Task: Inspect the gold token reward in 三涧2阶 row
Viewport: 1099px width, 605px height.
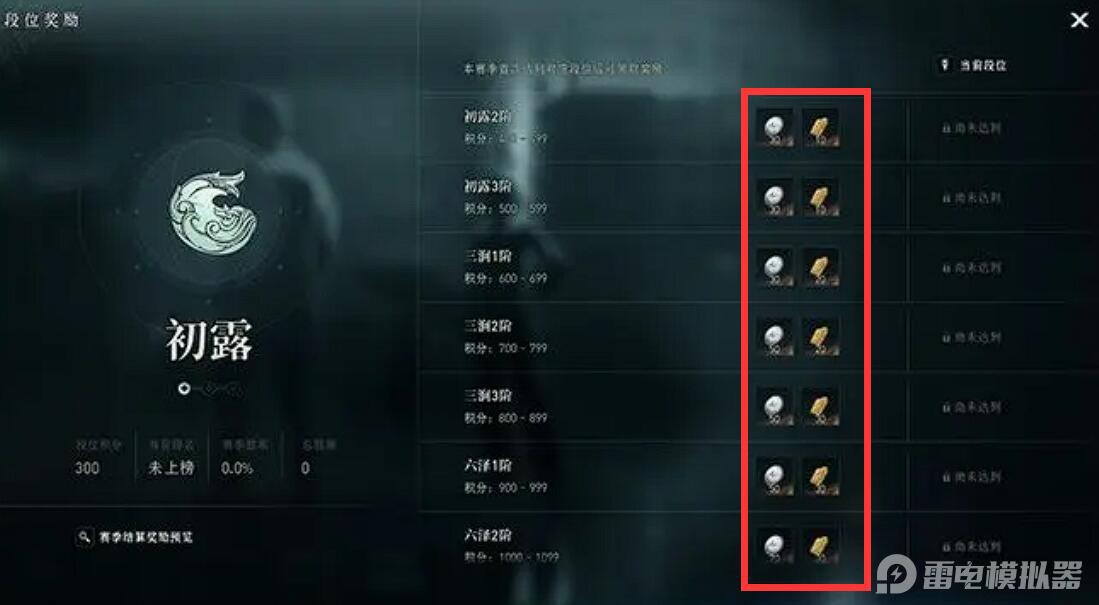Action: pos(819,337)
